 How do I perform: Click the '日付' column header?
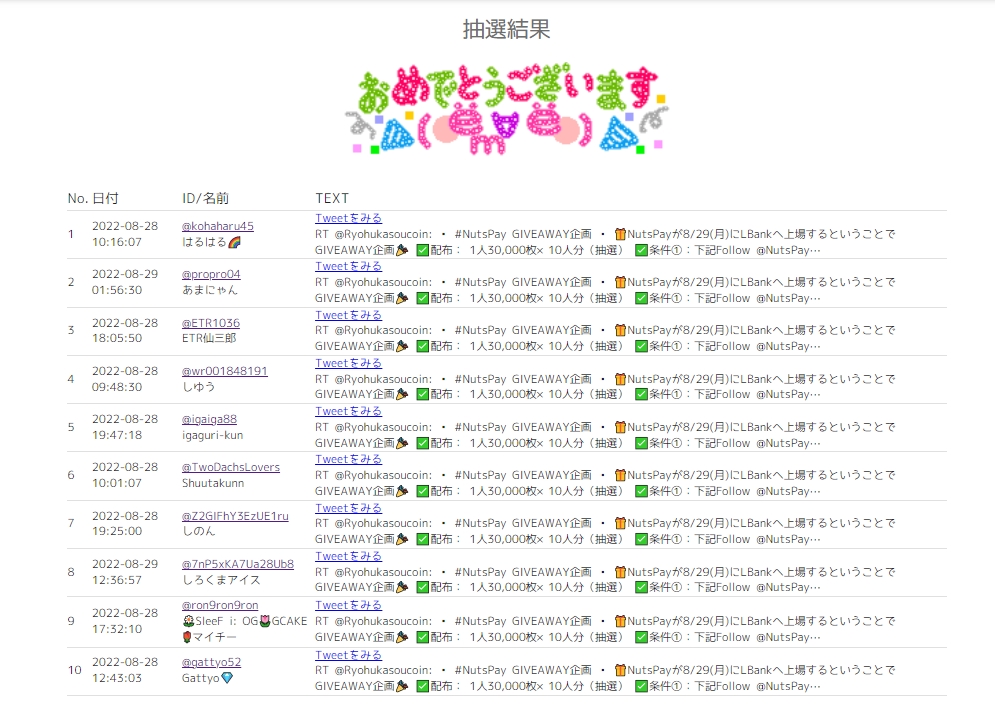(105, 198)
